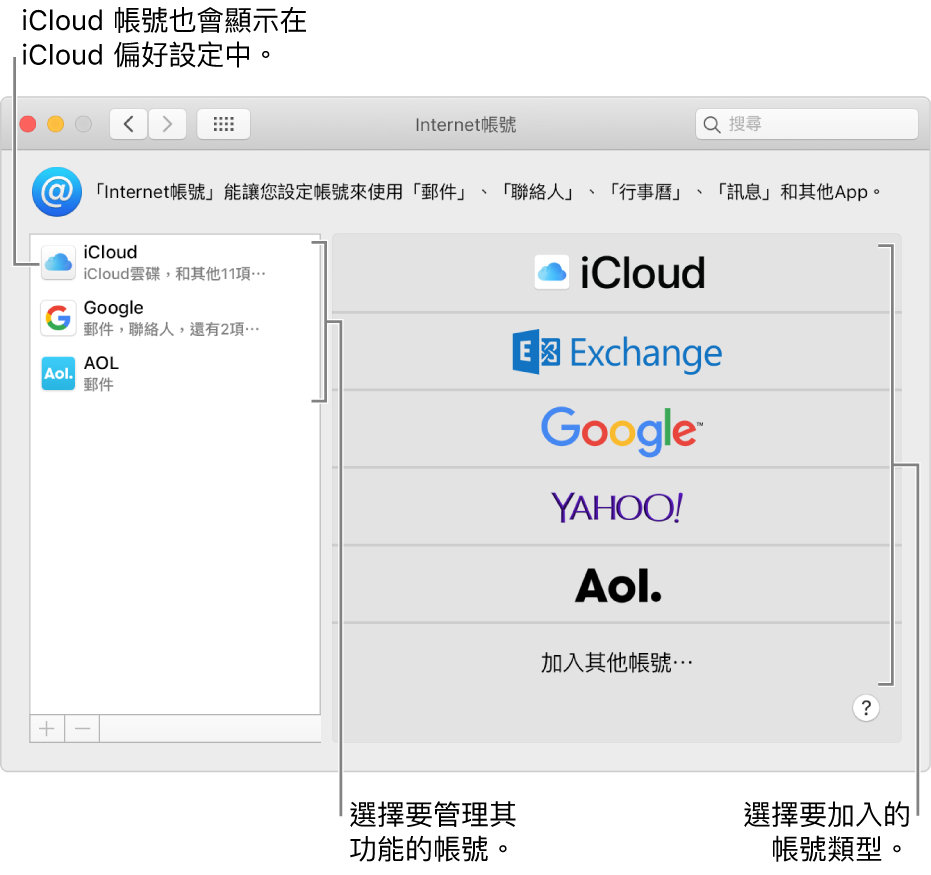Select the AOL account in the list
This screenshot has height=875, width=931.
[x=175, y=373]
